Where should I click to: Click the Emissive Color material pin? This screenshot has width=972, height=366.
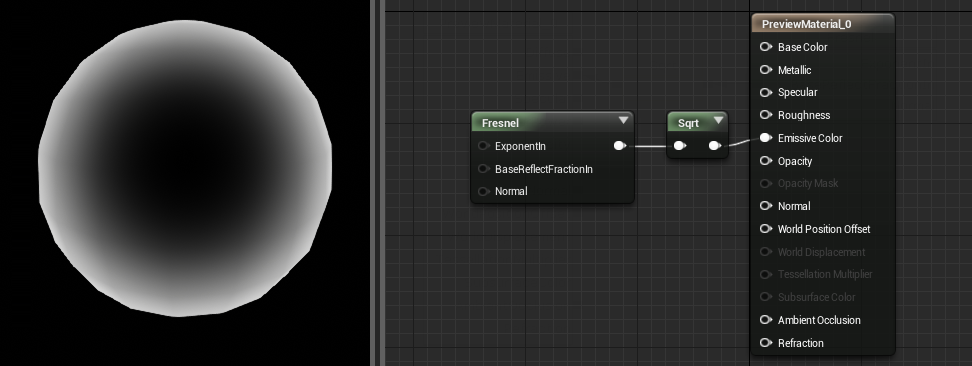click(766, 138)
